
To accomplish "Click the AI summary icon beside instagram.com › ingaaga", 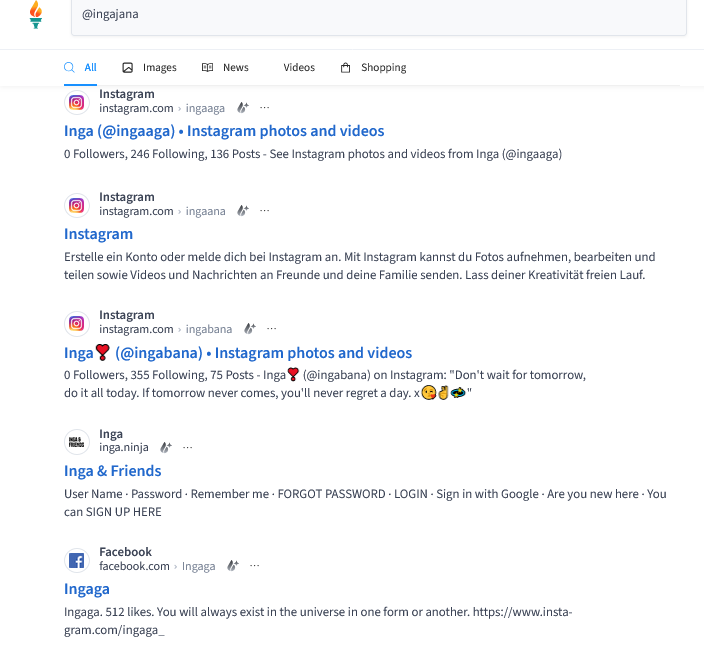I will coord(243,108).
